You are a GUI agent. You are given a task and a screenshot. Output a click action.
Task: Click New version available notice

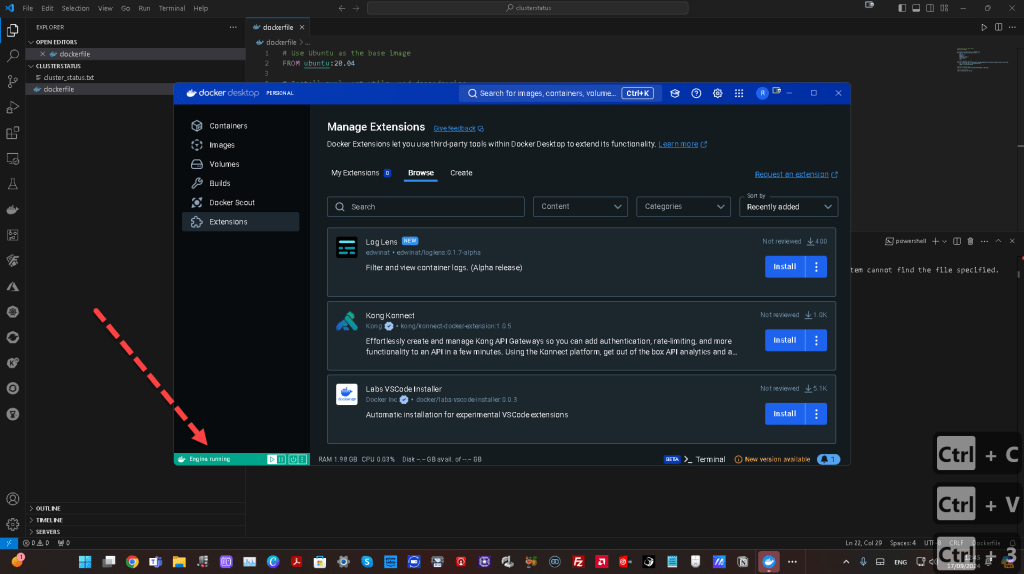click(x=773, y=459)
